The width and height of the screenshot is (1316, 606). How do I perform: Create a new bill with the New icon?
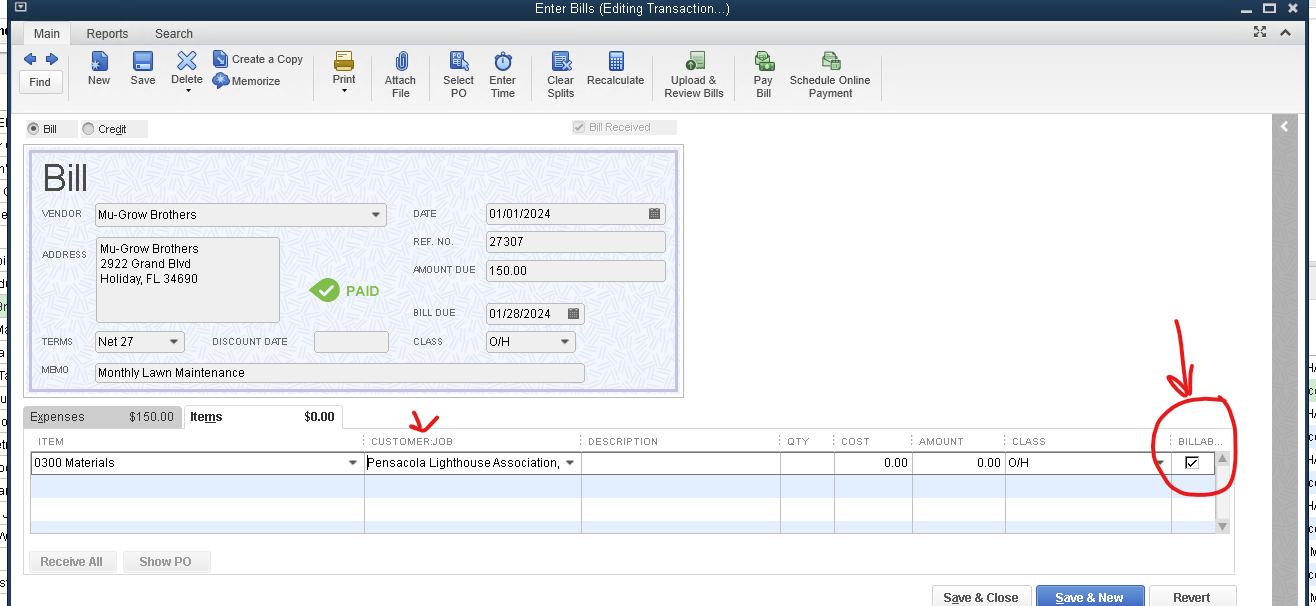pyautogui.click(x=97, y=70)
